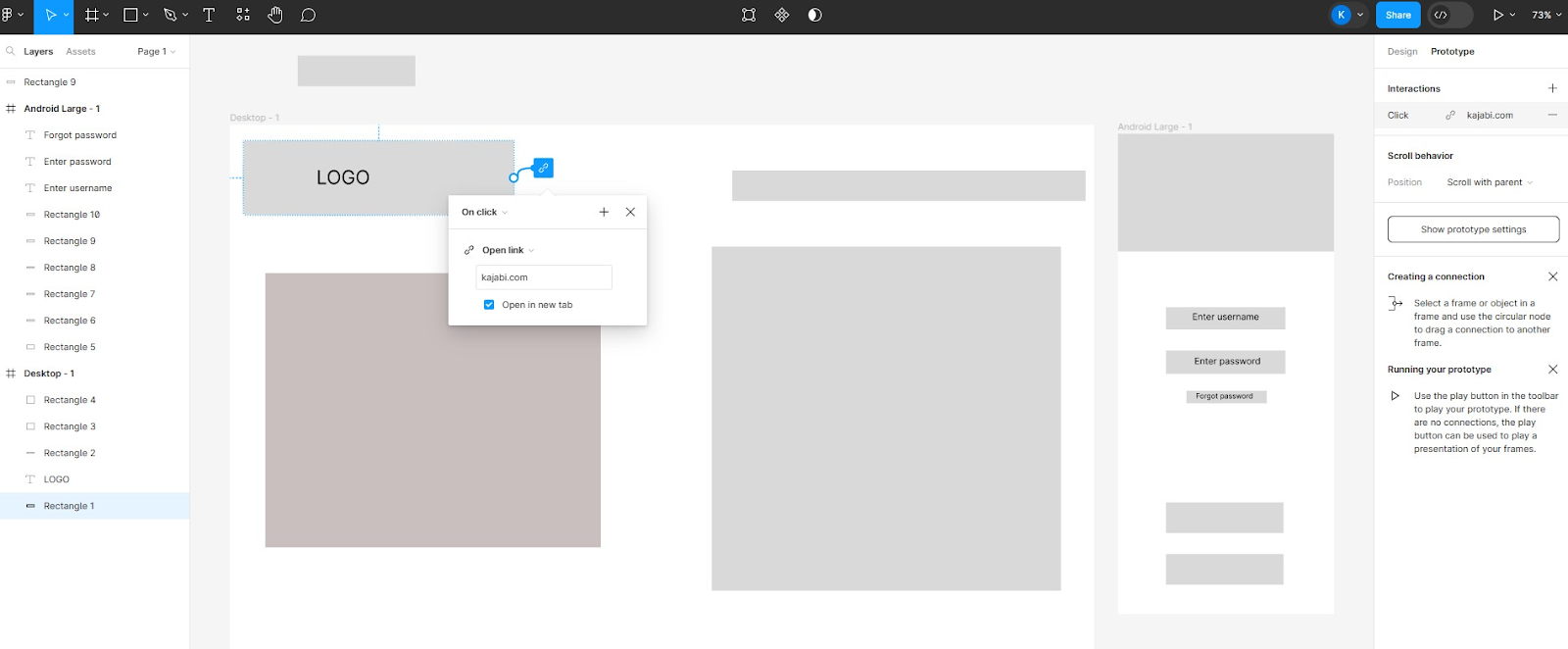Open the user avatar K
The width and height of the screenshot is (1568, 649).
1341,15
